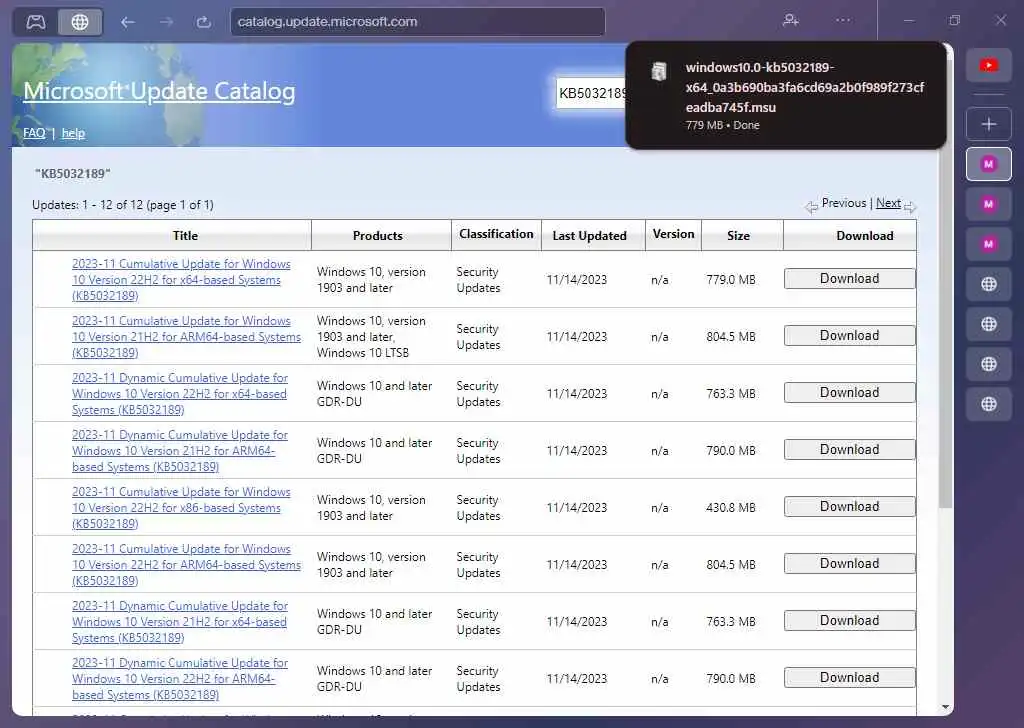
Task: Download 21H2 ARM64 dynamic update 790.0 MB
Action: pos(850,449)
